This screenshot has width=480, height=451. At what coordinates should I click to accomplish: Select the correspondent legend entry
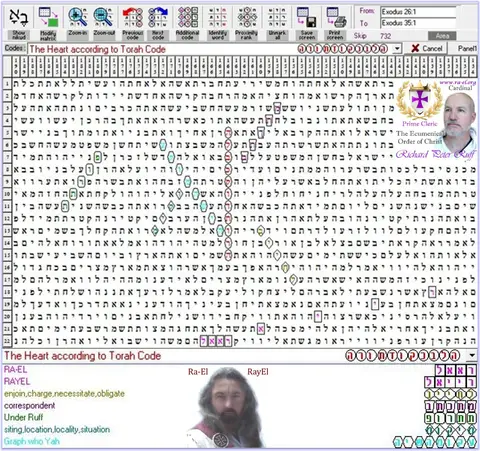click(30, 406)
